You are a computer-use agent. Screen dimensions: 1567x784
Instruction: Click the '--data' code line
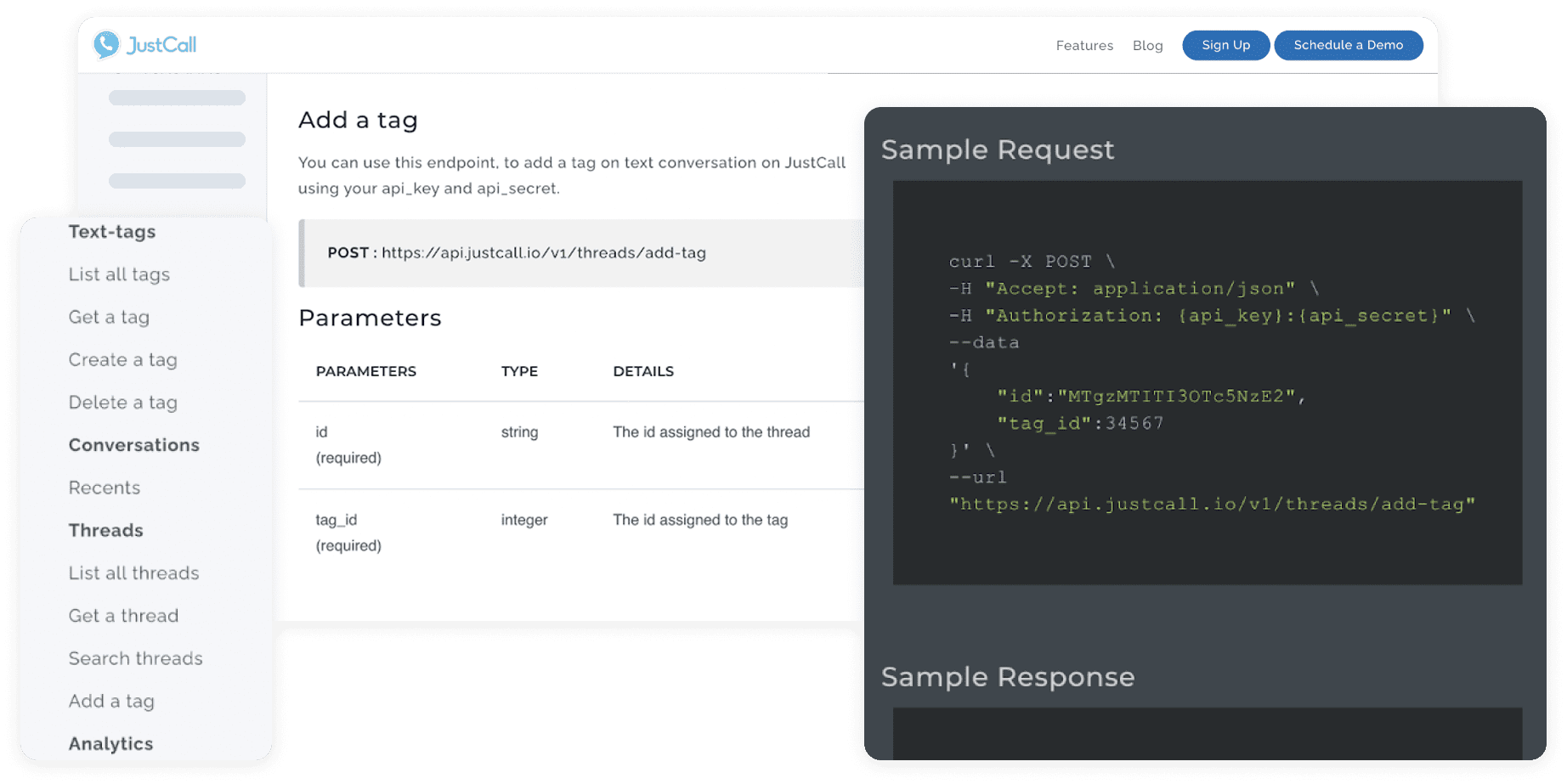point(984,343)
